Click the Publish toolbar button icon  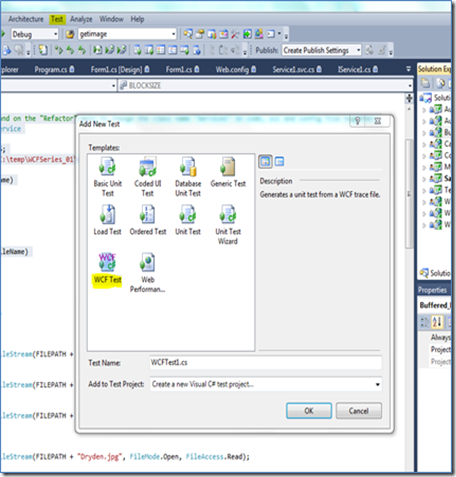click(369, 50)
